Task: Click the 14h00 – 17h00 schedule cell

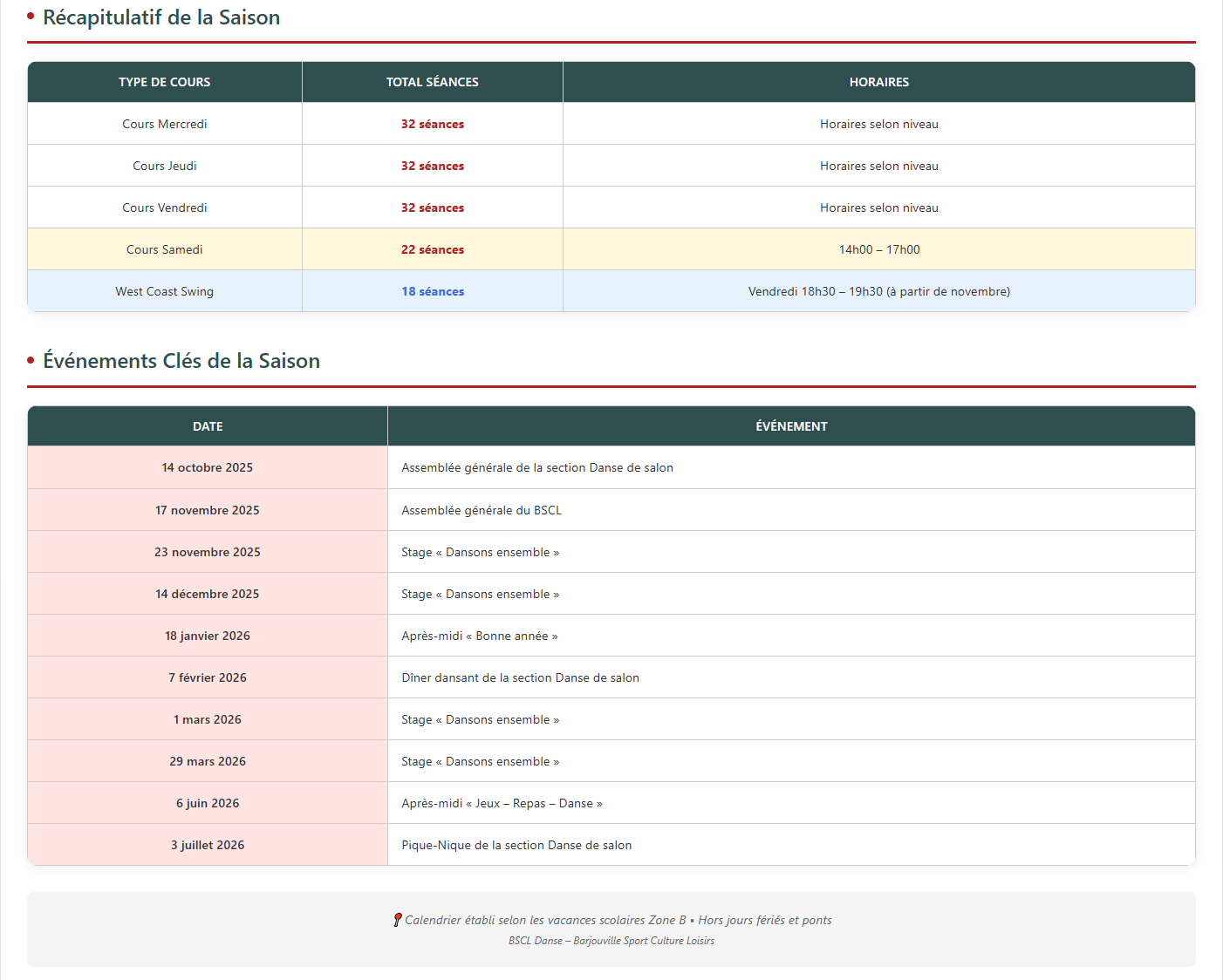Action: pyautogui.click(x=878, y=249)
